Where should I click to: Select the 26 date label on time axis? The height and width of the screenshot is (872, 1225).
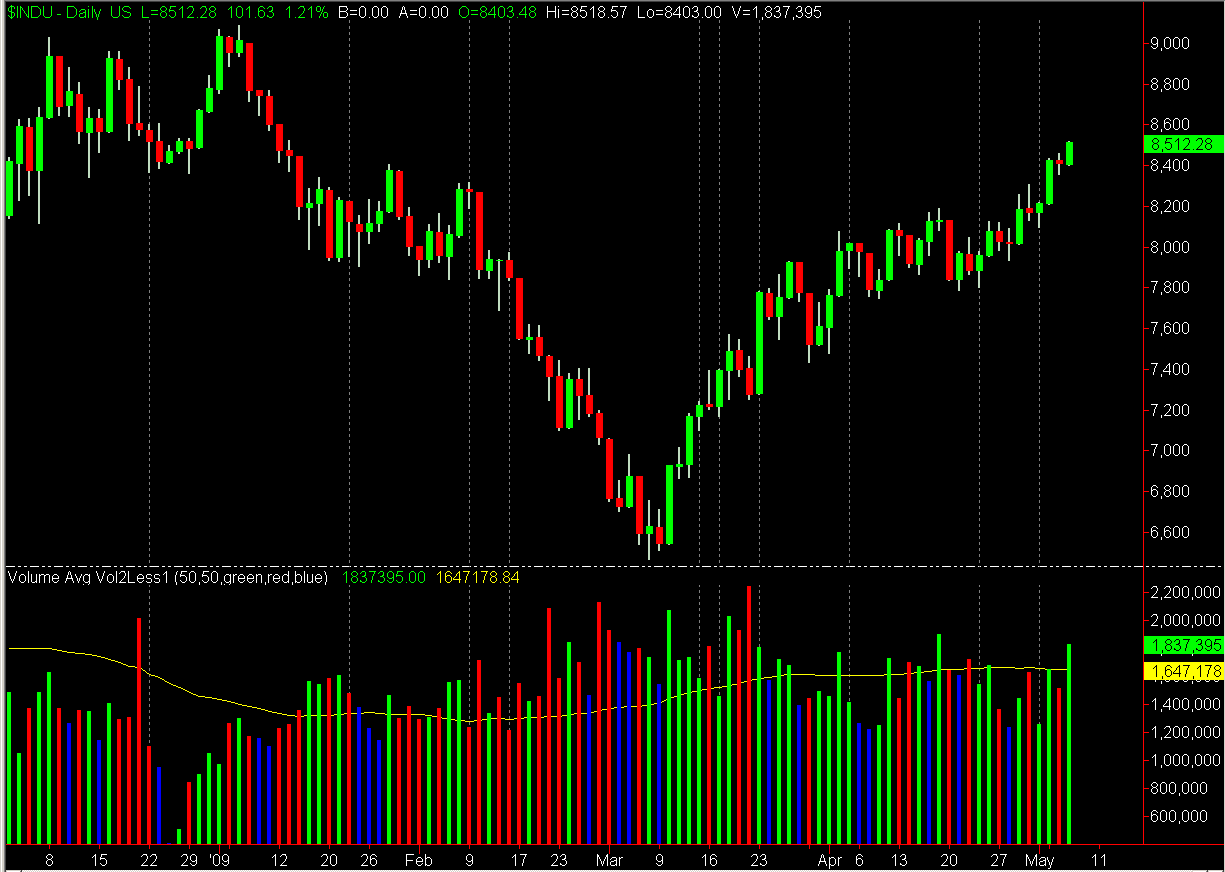click(x=369, y=859)
